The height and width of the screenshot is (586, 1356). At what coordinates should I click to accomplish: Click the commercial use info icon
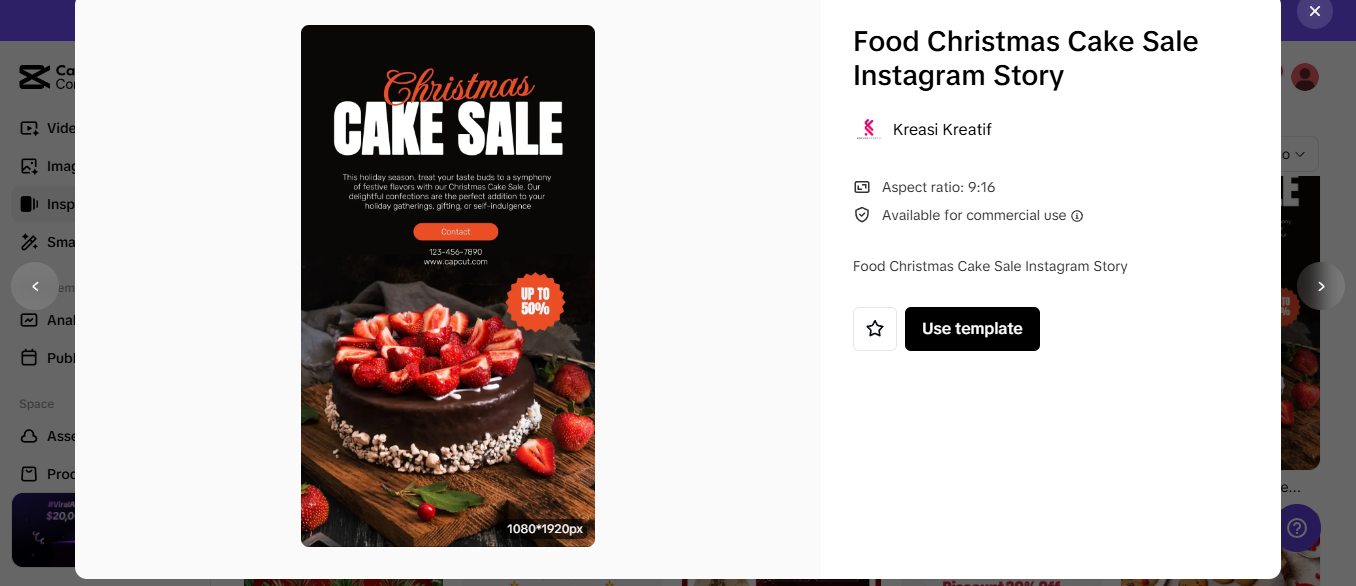[x=1077, y=216]
